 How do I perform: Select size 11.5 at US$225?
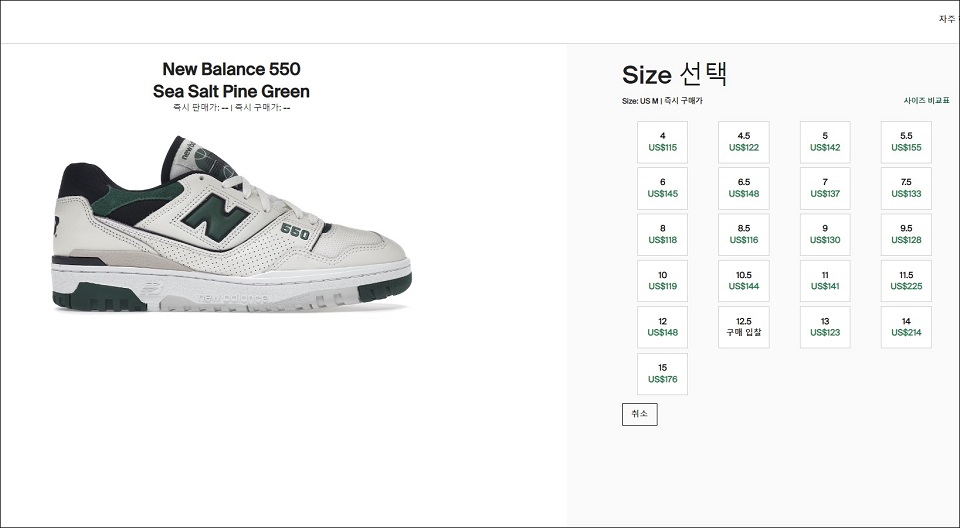[x=906, y=281]
